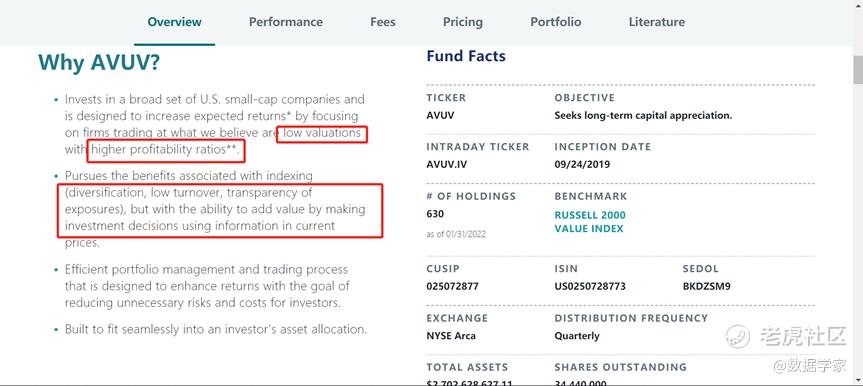Click the 老虎社区 watermark text

coord(803,336)
